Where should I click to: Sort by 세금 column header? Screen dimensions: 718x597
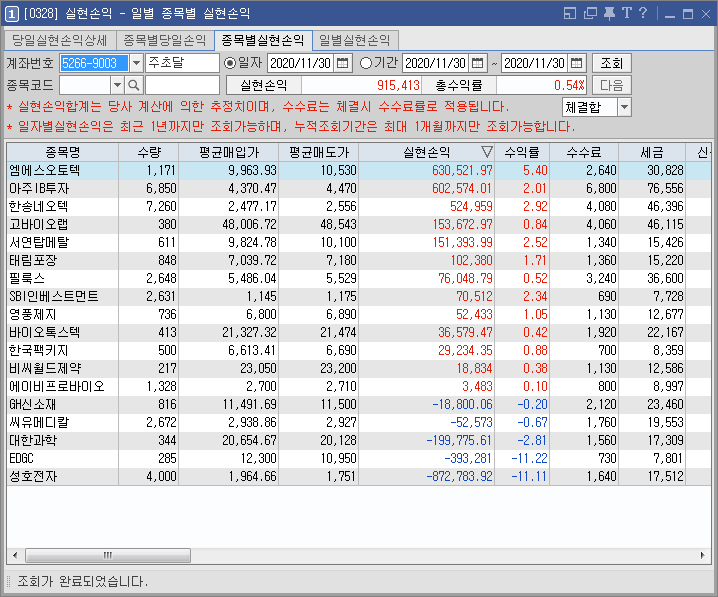(x=652, y=152)
